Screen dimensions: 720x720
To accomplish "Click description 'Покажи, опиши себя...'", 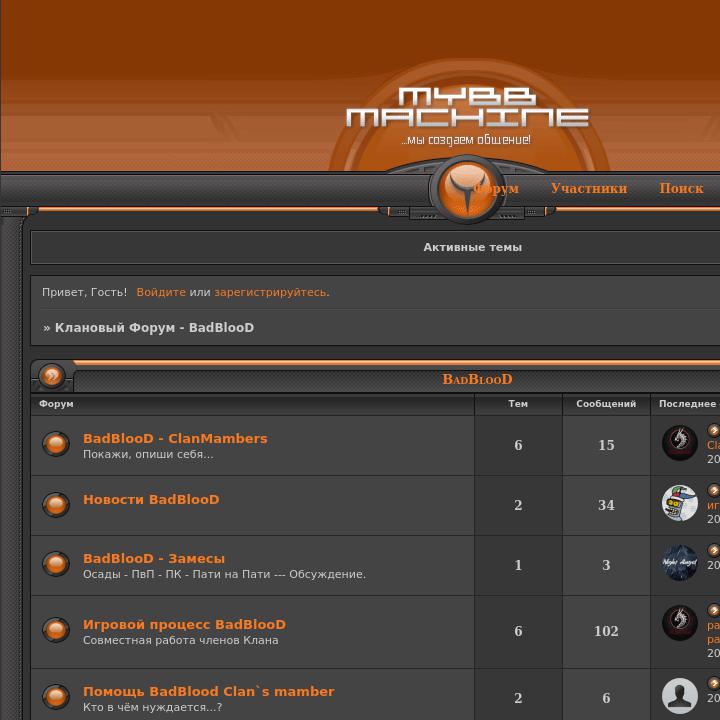I will coord(148,455).
